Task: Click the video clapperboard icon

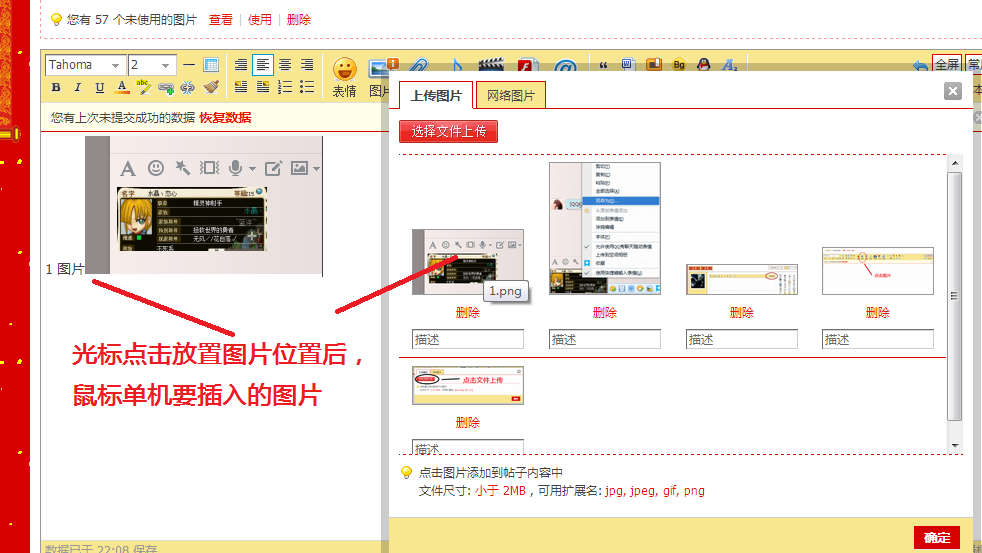Action: click(489, 66)
